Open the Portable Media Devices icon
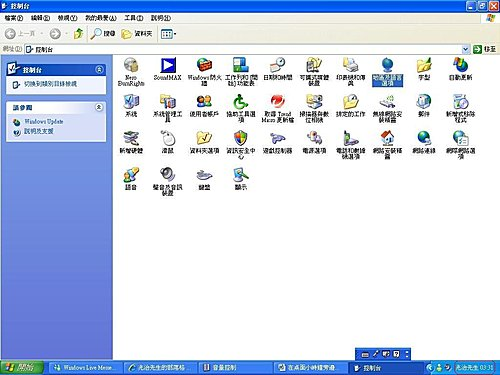The height and width of the screenshot is (375, 500). click(x=314, y=71)
